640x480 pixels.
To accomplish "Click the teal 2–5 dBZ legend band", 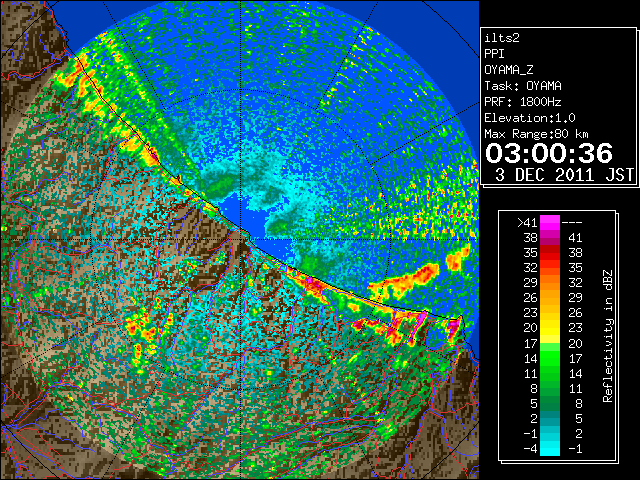I will tap(550, 419).
